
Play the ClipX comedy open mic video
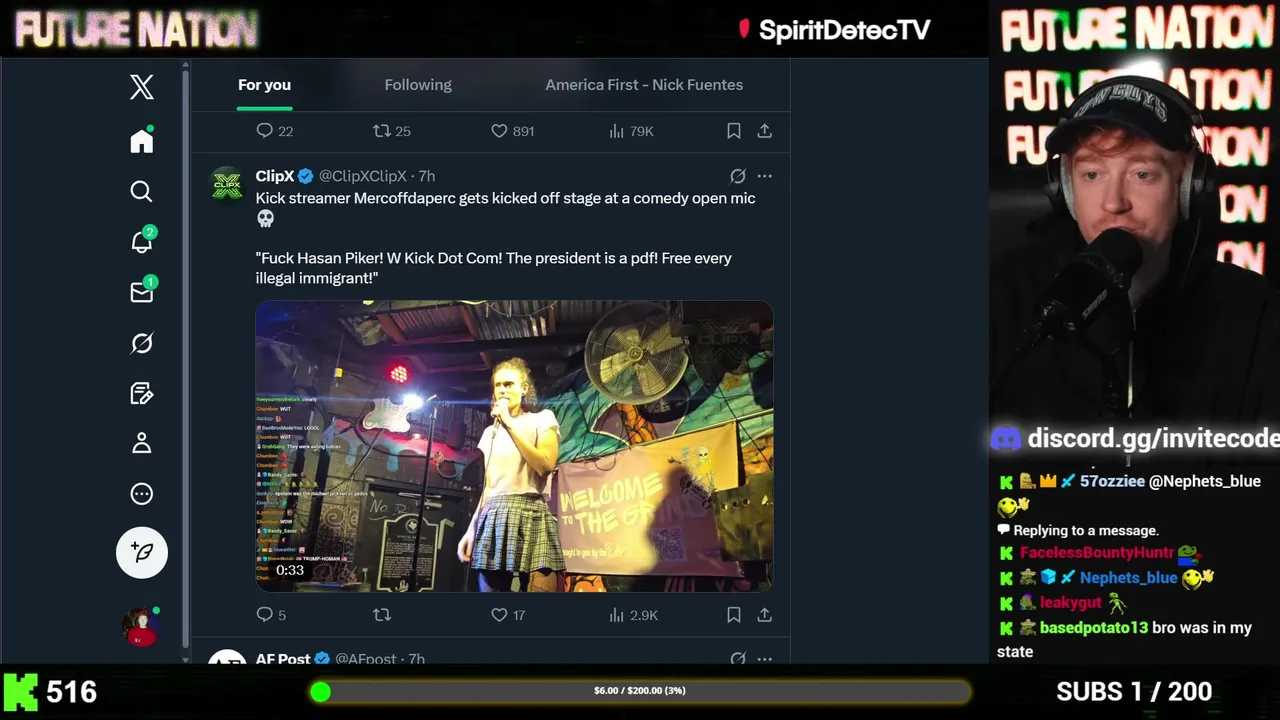514,446
